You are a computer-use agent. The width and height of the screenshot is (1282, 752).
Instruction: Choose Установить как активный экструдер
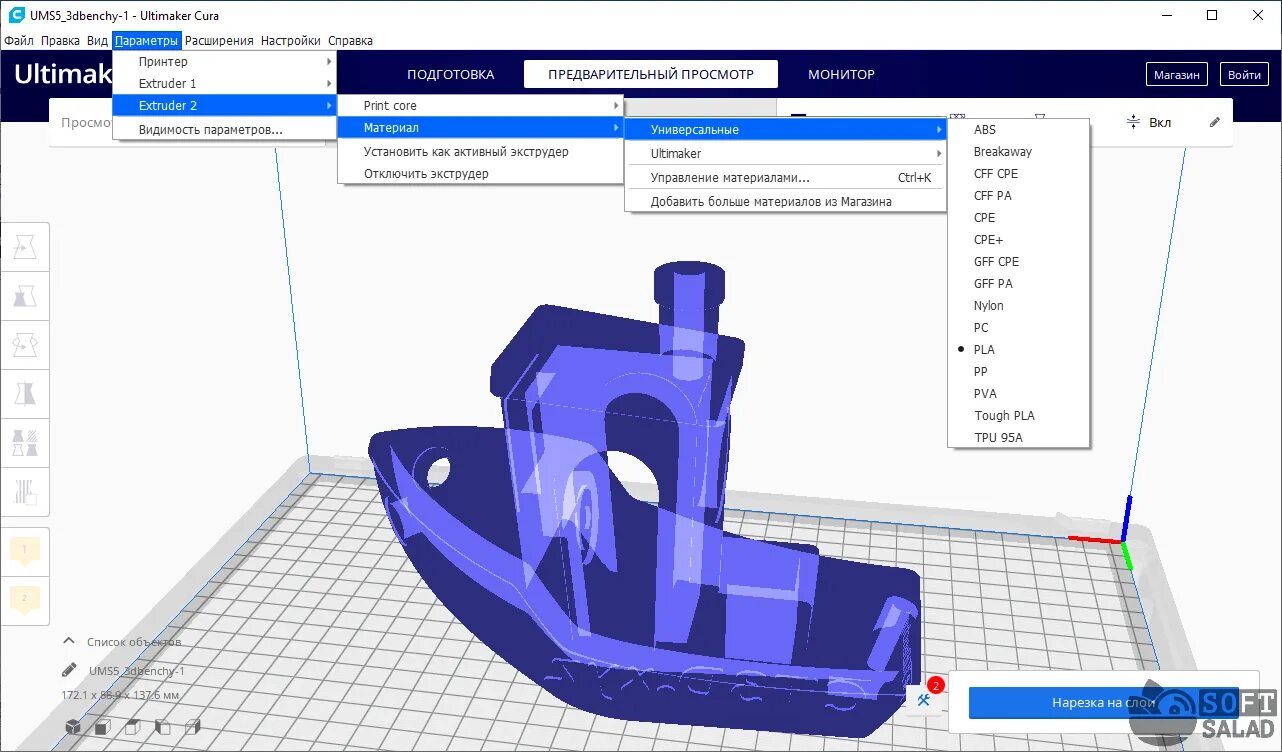click(x=480, y=152)
